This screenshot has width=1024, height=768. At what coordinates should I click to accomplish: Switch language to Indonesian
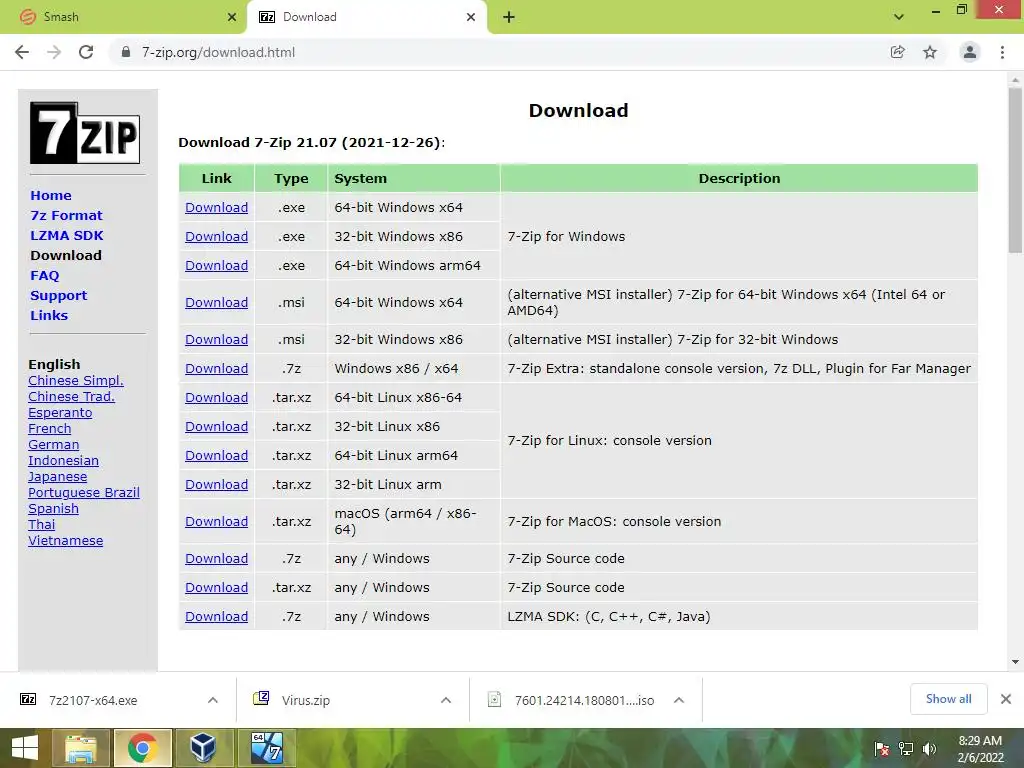(63, 460)
